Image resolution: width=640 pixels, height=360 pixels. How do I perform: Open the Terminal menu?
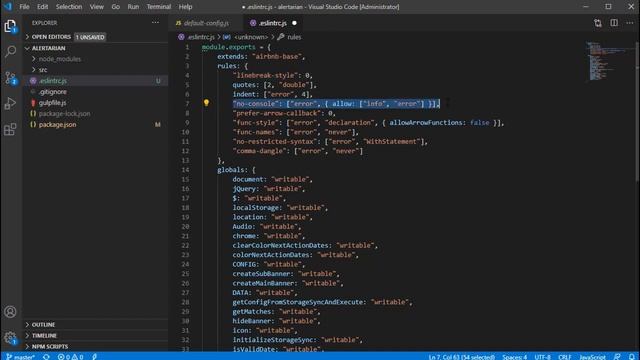(159, 7)
